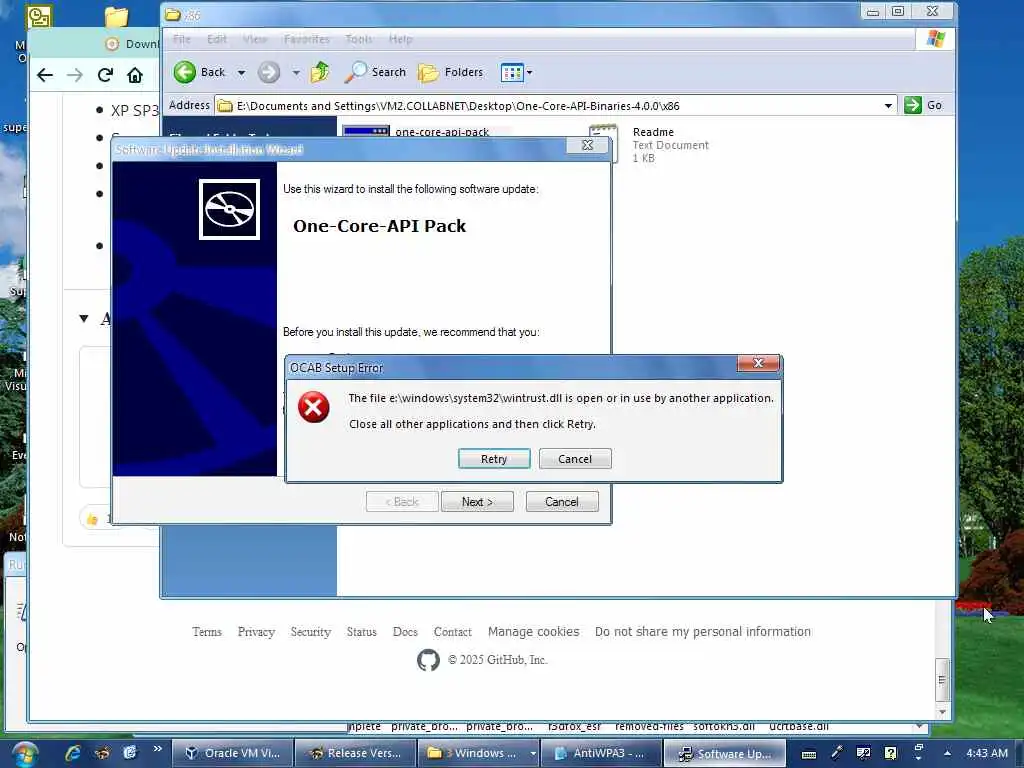Switch to Oracle VM VirtualBox taskbar button
Viewport: 1024px width, 768px height.
pyautogui.click(x=233, y=753)
